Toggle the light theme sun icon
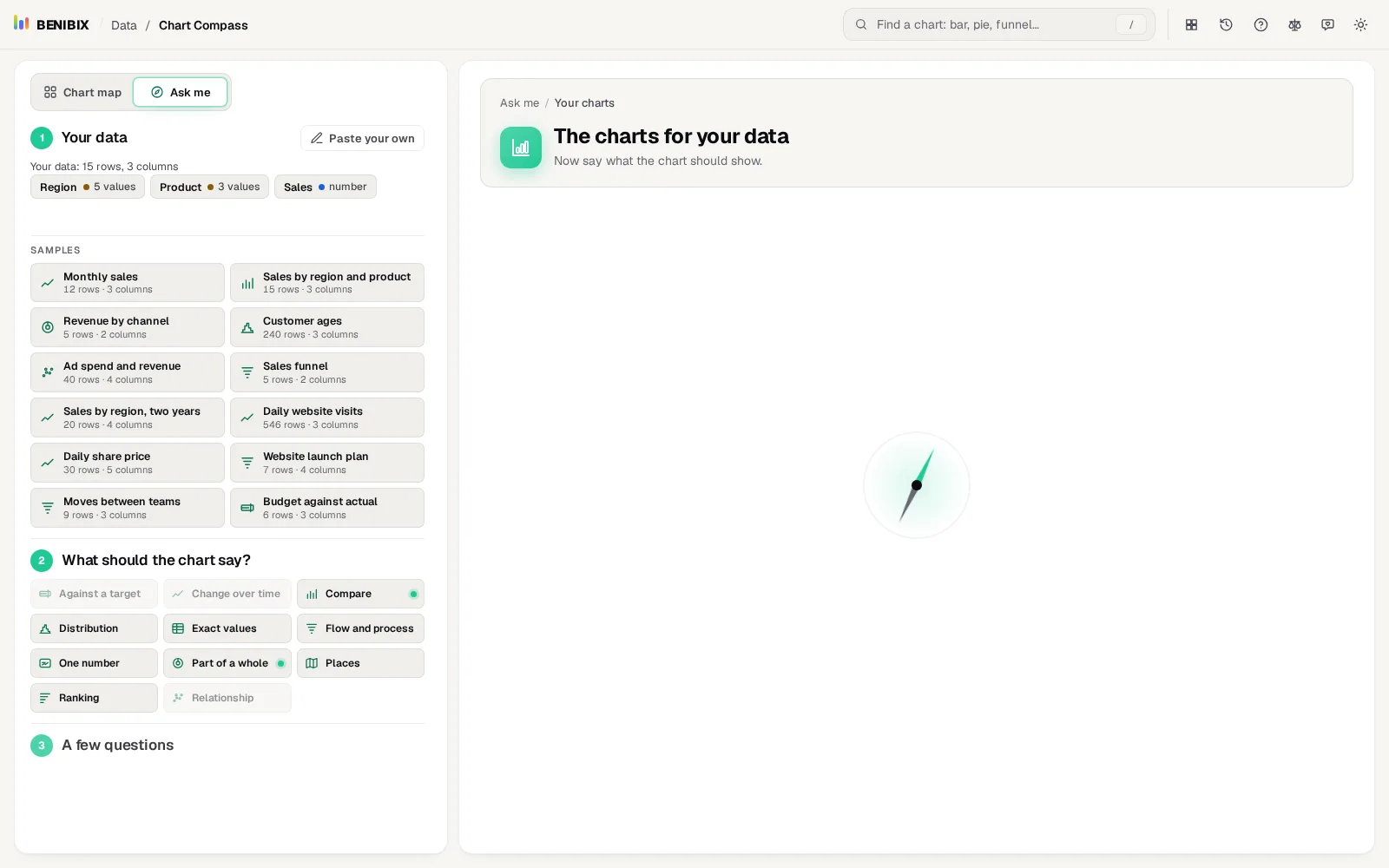The image size is (1389, 868). coord(1360,25)
